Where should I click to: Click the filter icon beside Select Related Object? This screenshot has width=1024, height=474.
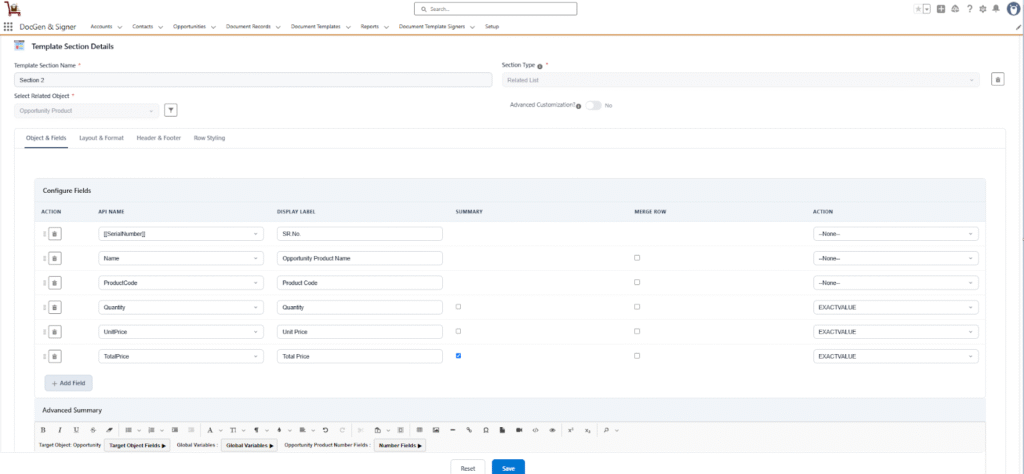[170, 110]
